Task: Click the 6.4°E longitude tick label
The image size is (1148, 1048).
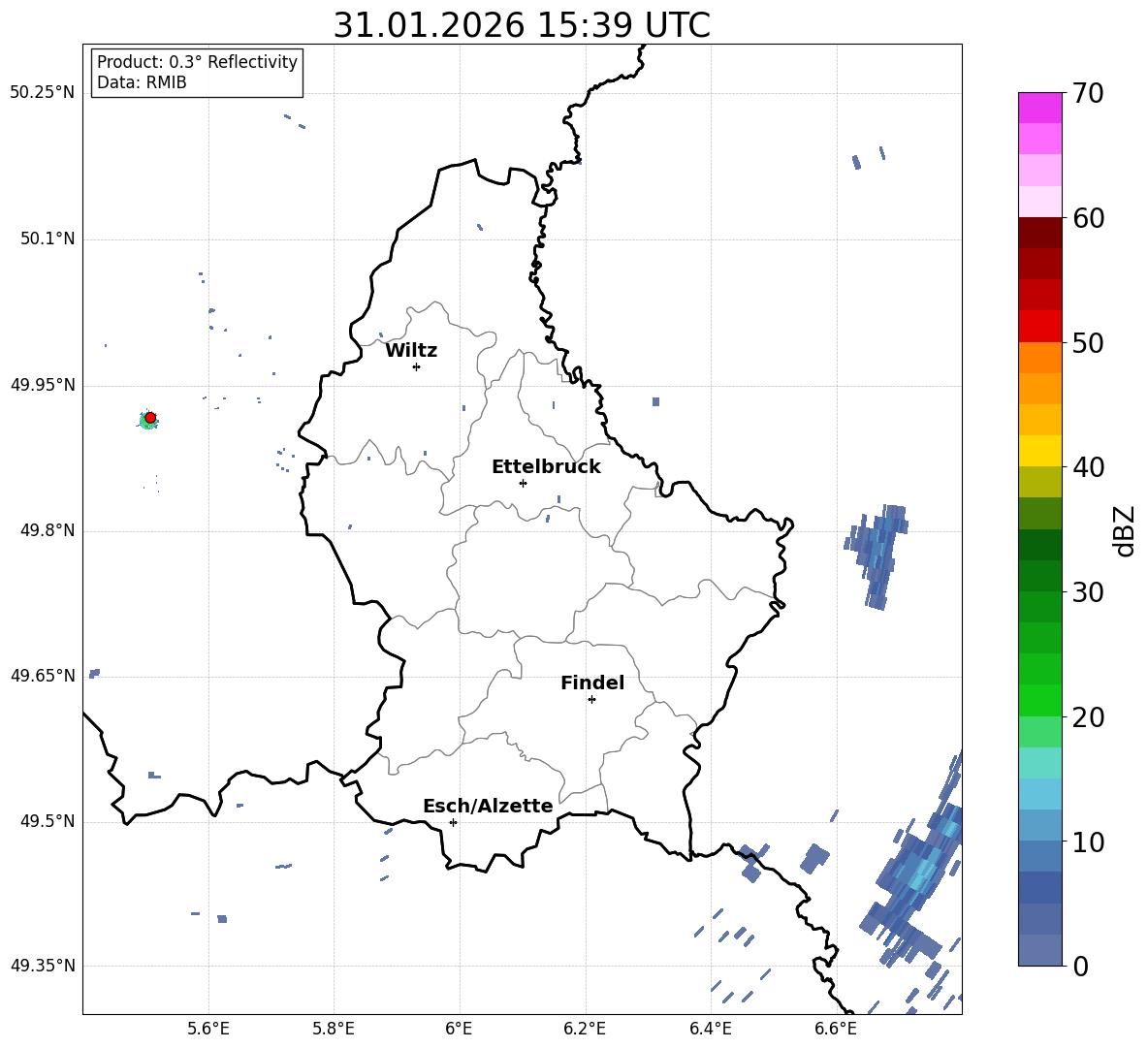Action: tap(710, 1029)
